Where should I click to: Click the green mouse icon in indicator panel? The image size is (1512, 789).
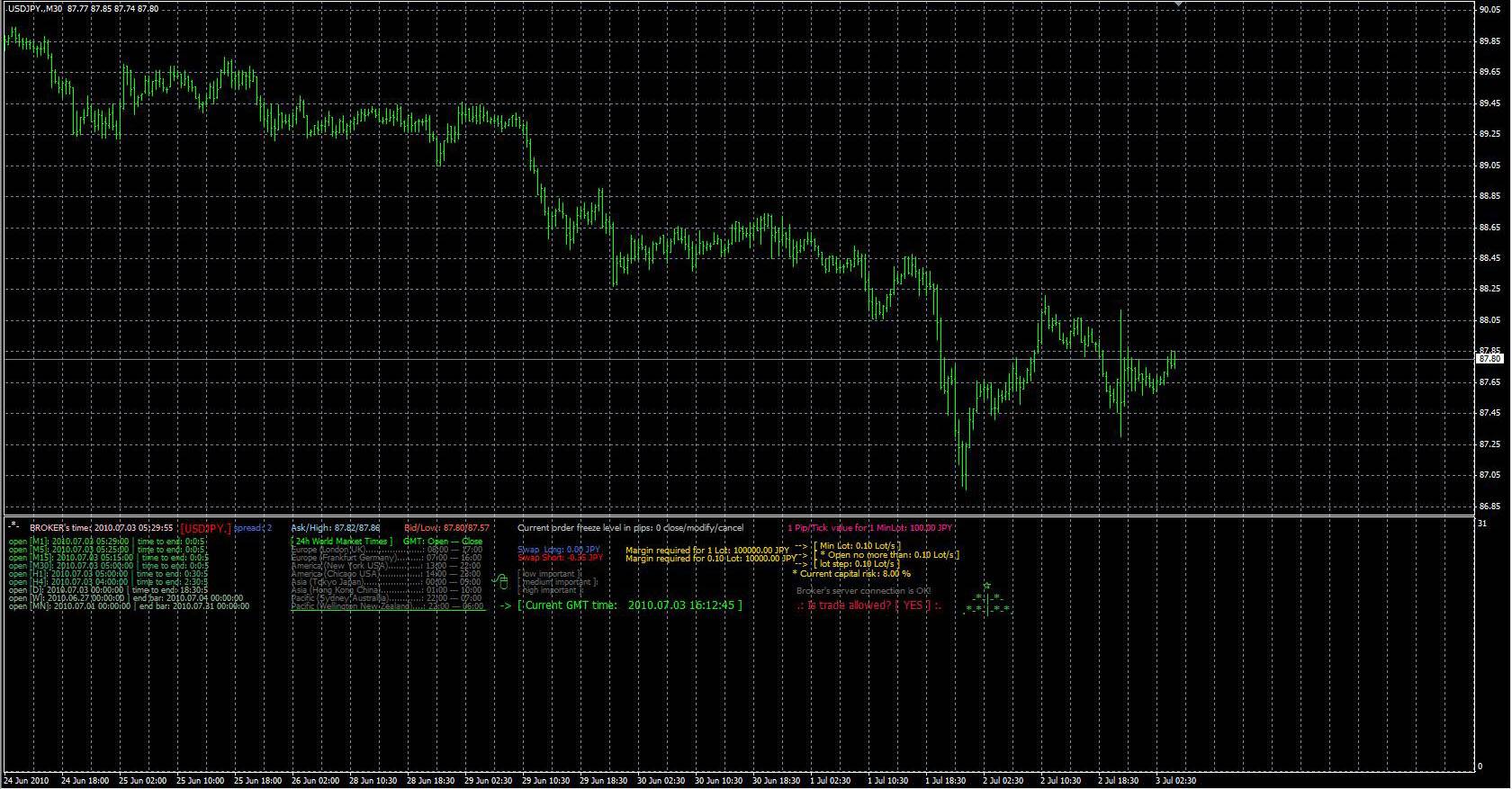(x=501, y=583)
